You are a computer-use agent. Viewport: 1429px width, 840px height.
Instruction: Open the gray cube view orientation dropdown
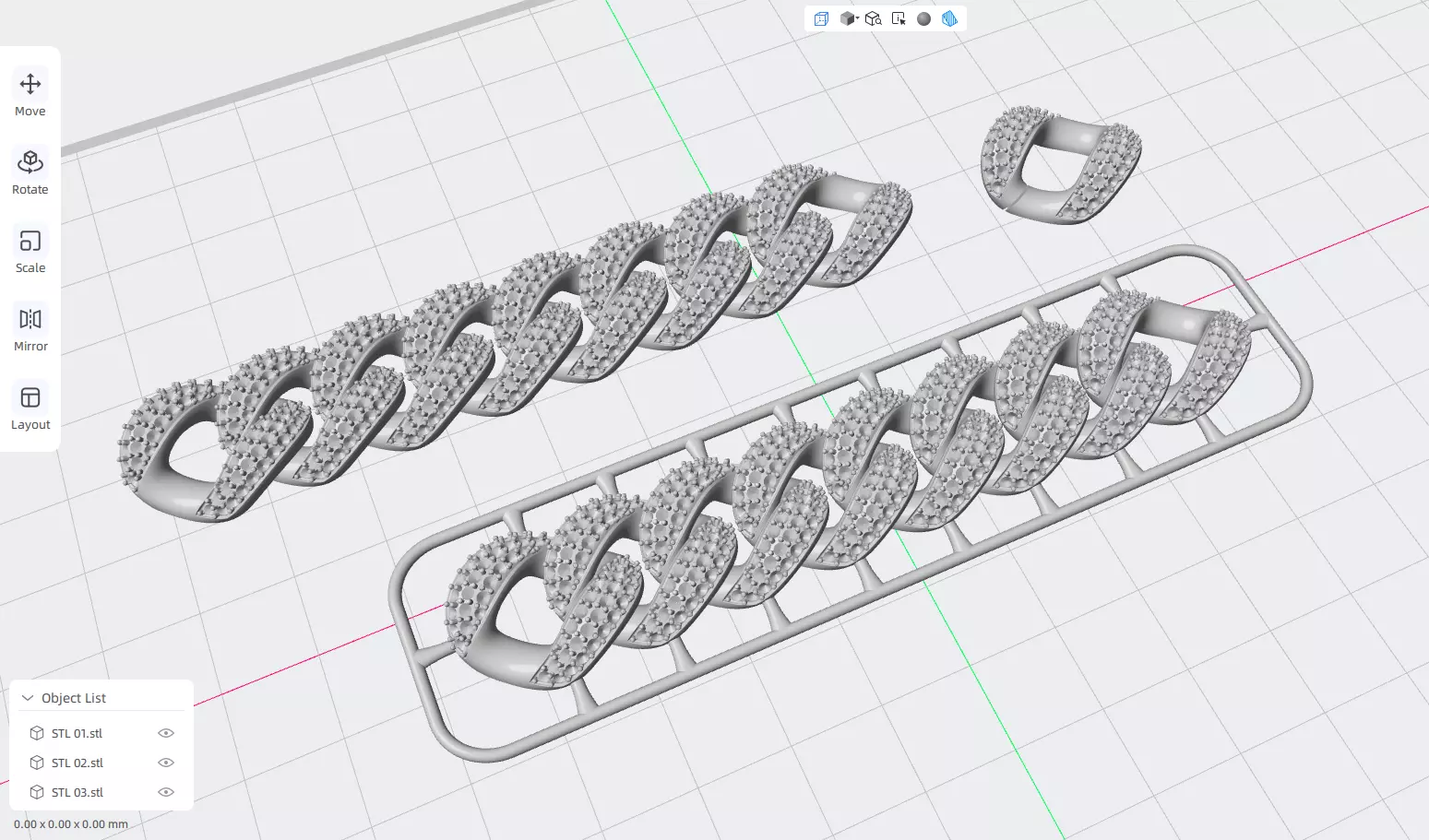tap(849, 18)
